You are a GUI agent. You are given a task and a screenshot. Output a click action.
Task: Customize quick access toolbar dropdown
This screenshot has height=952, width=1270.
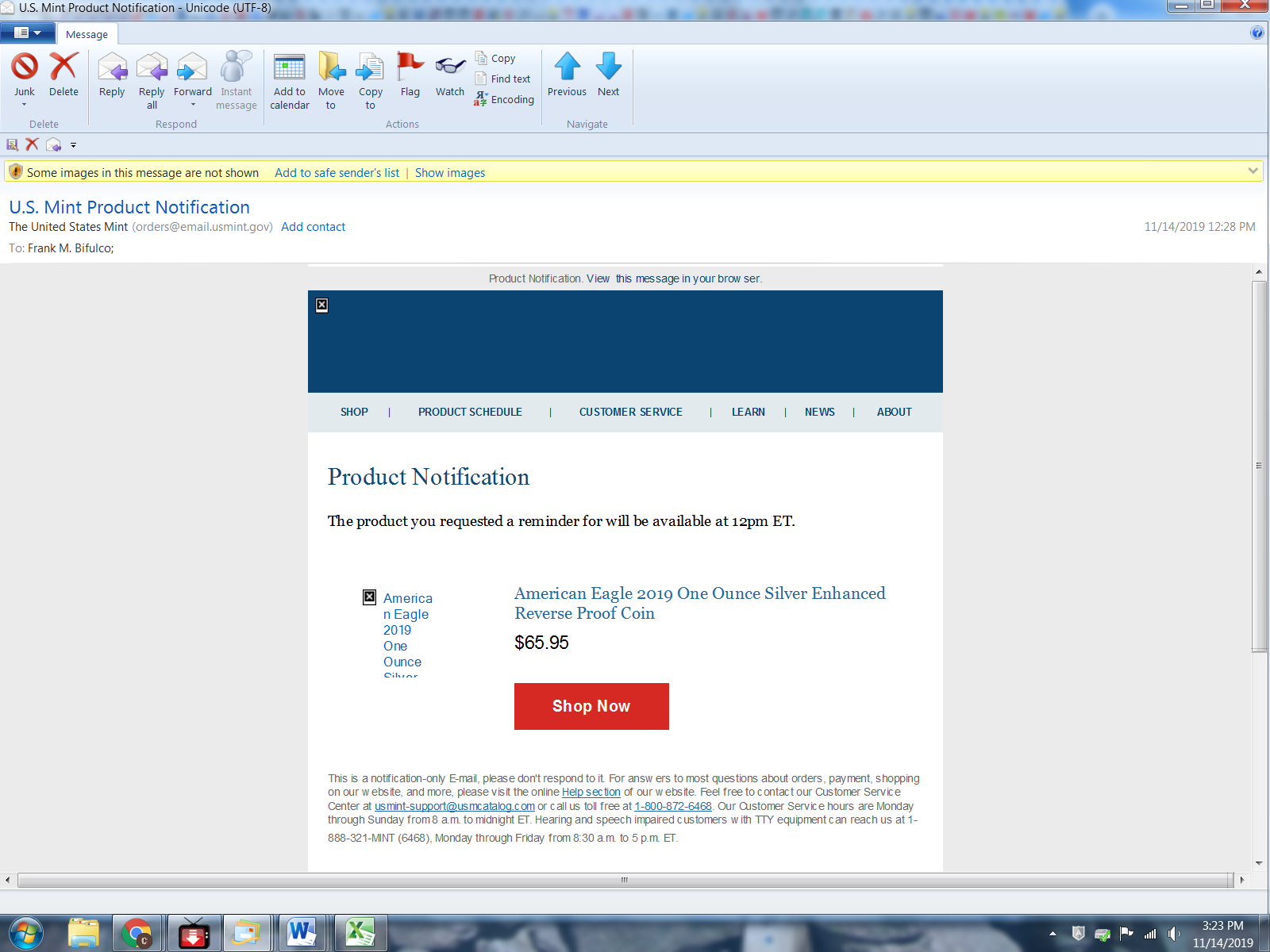point(73,145)
